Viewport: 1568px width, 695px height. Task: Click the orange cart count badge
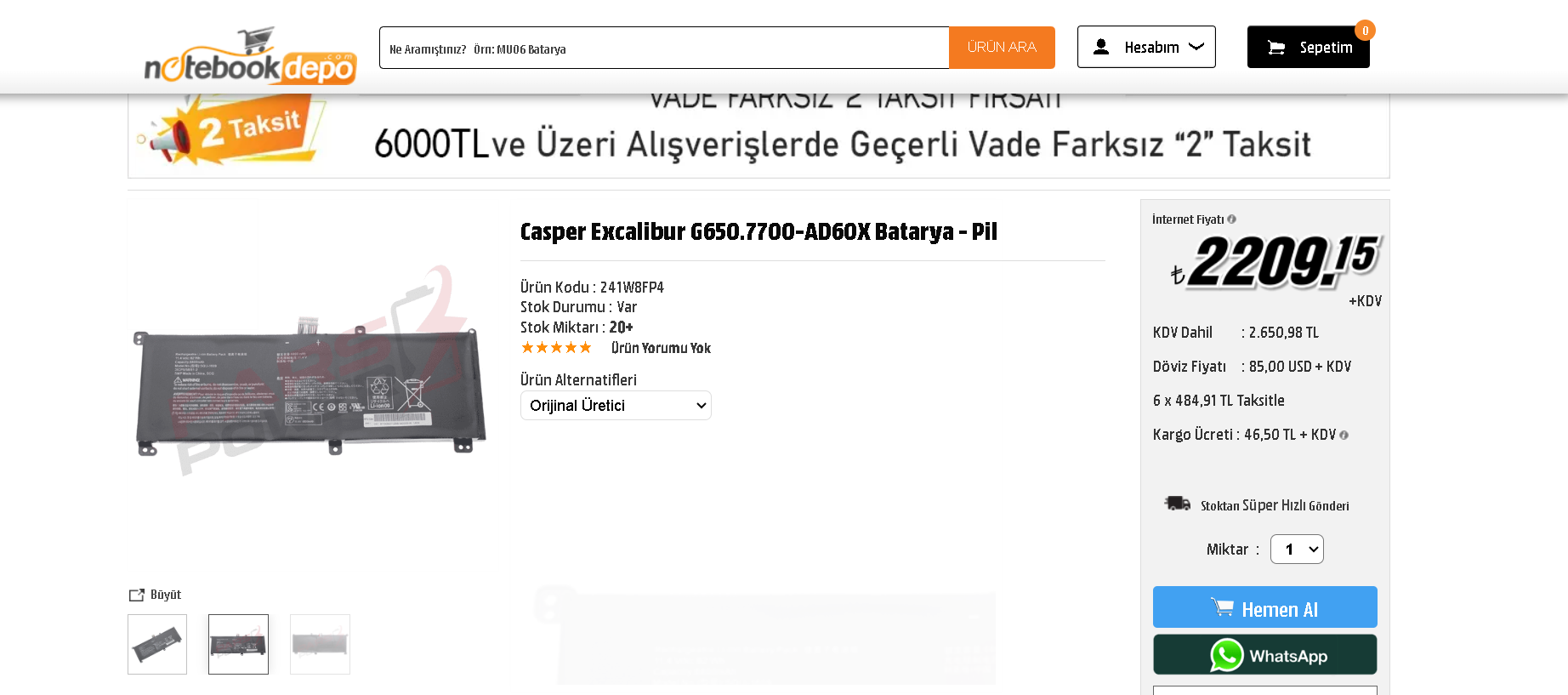tap(1365, 31)
